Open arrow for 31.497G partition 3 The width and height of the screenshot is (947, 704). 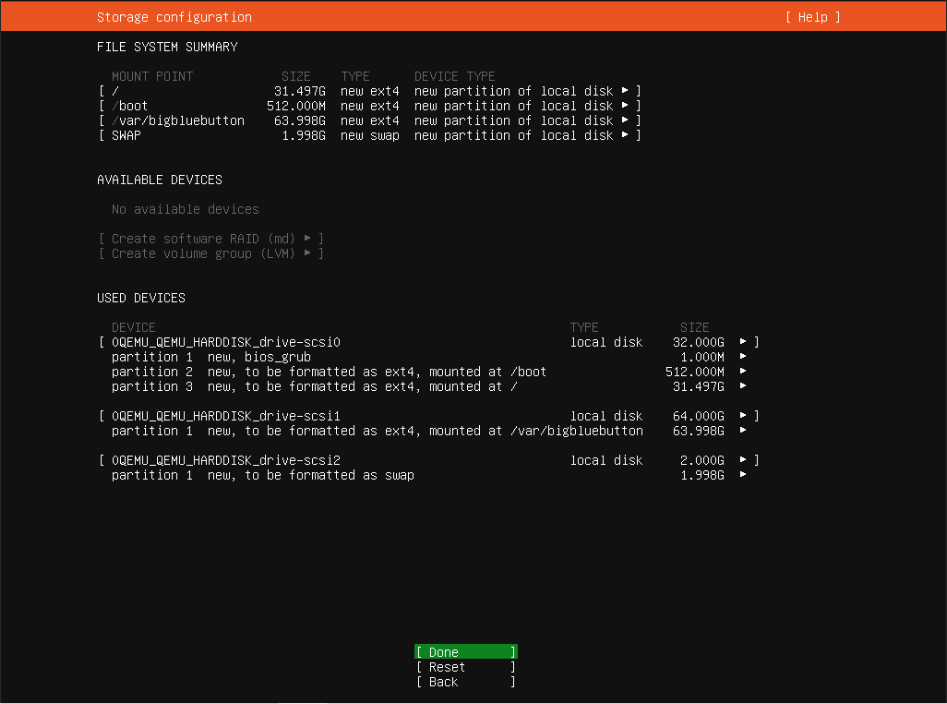click(743, 387)
